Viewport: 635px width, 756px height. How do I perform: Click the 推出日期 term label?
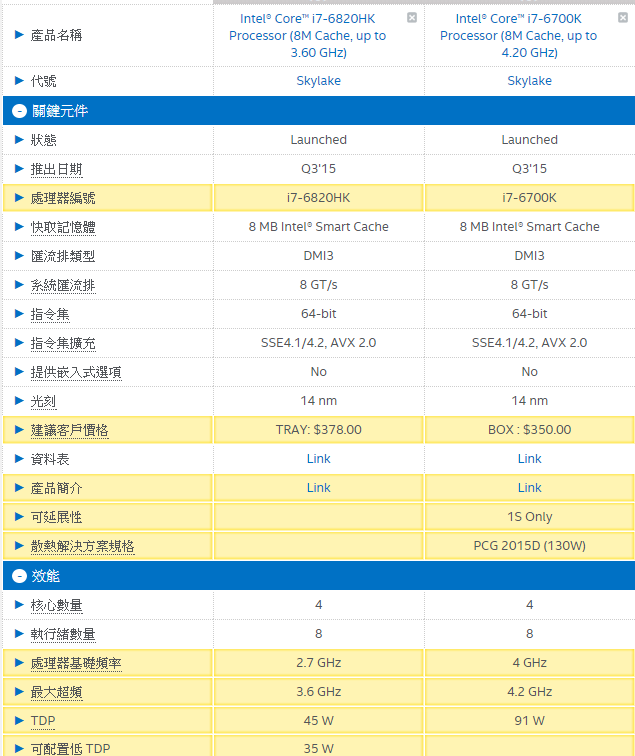tap(56, 169)
